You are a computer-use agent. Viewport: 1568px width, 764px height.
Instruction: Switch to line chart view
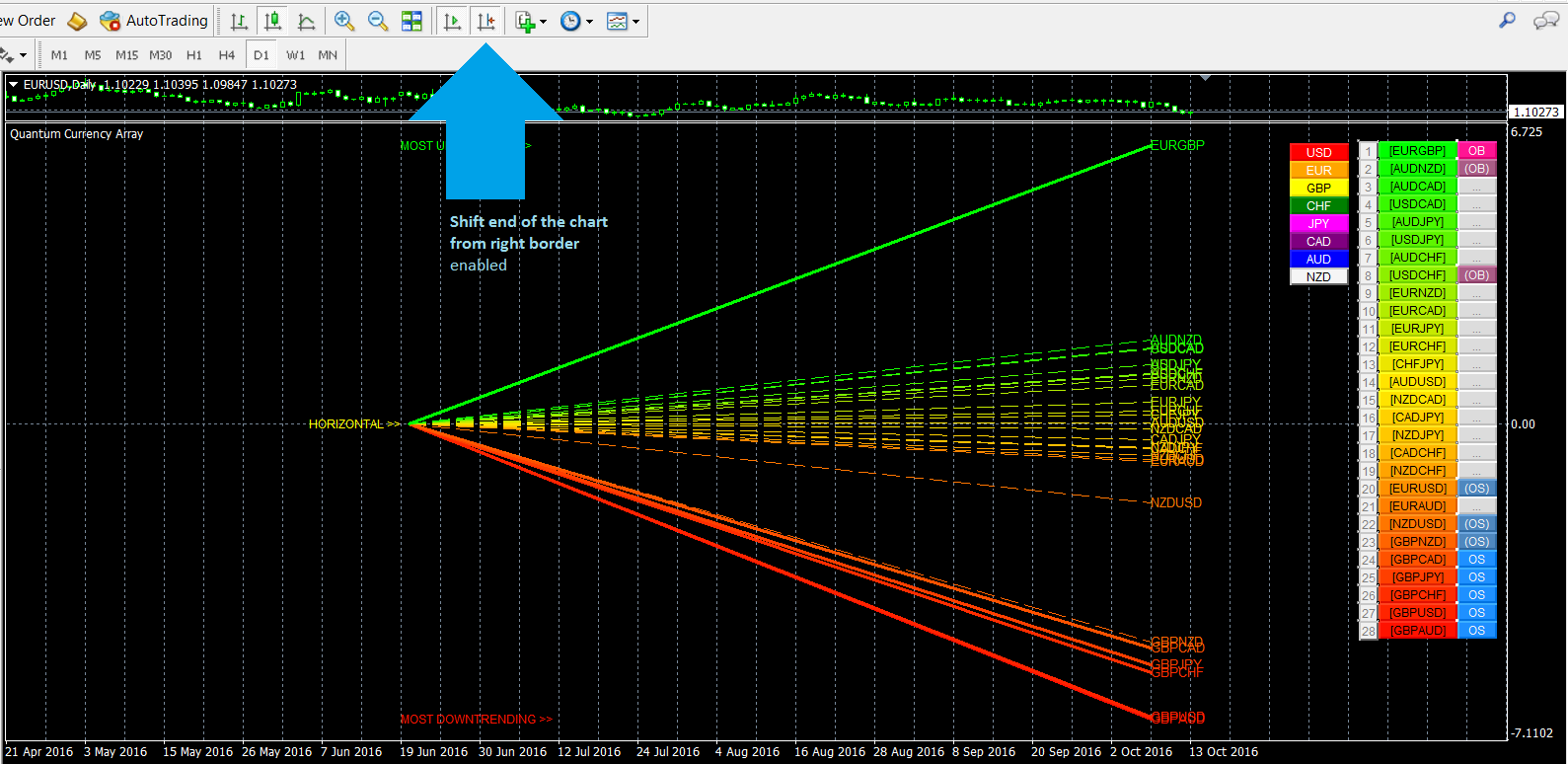[x=307, y=21]
